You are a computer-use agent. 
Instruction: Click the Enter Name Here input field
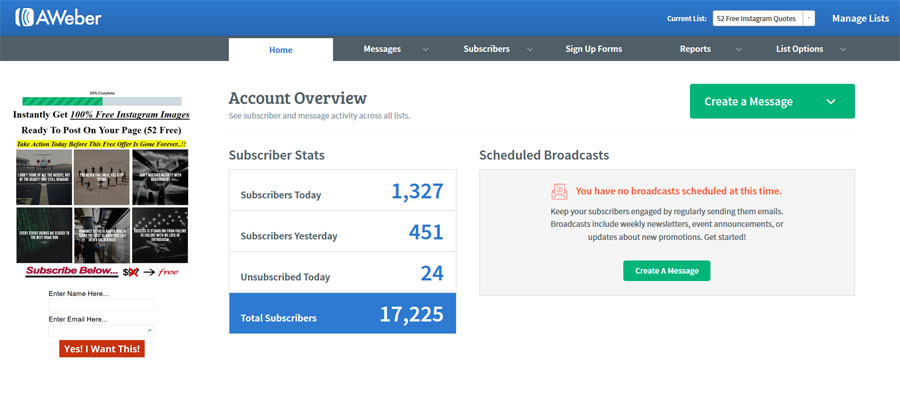[101, 305]
